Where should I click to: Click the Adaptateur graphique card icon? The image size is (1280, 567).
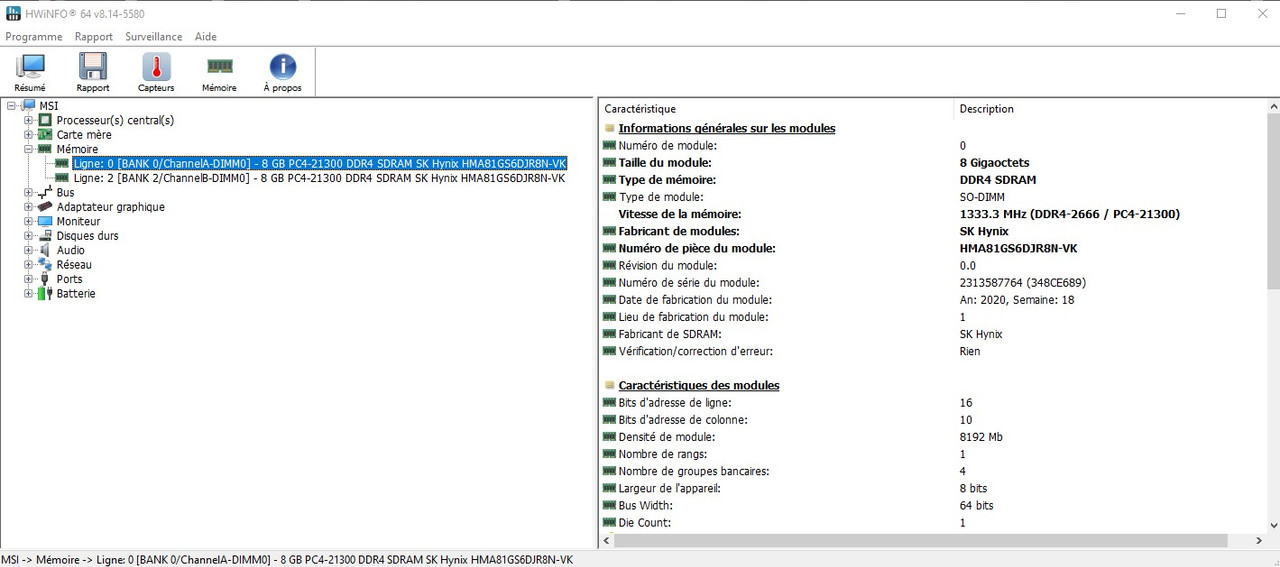click(x=45, y=207)
